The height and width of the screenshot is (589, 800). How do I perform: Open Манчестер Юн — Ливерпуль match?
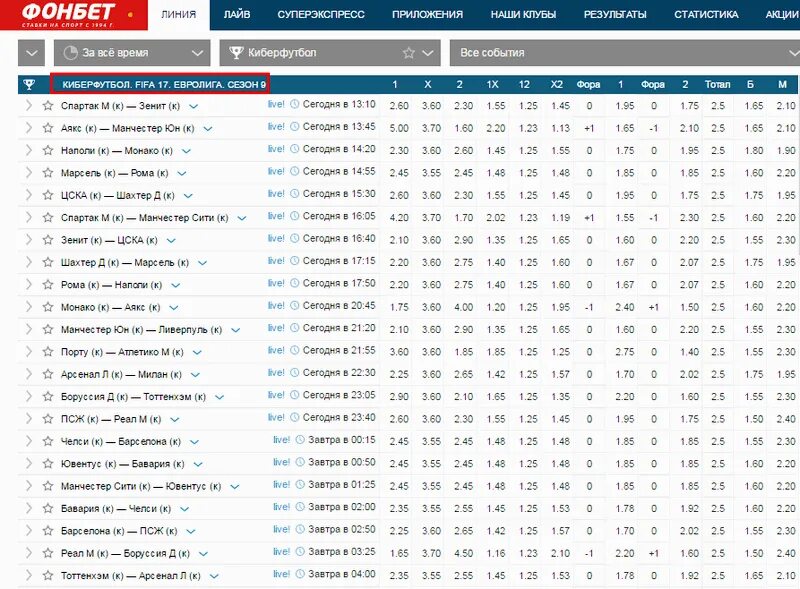coord(141,330)
